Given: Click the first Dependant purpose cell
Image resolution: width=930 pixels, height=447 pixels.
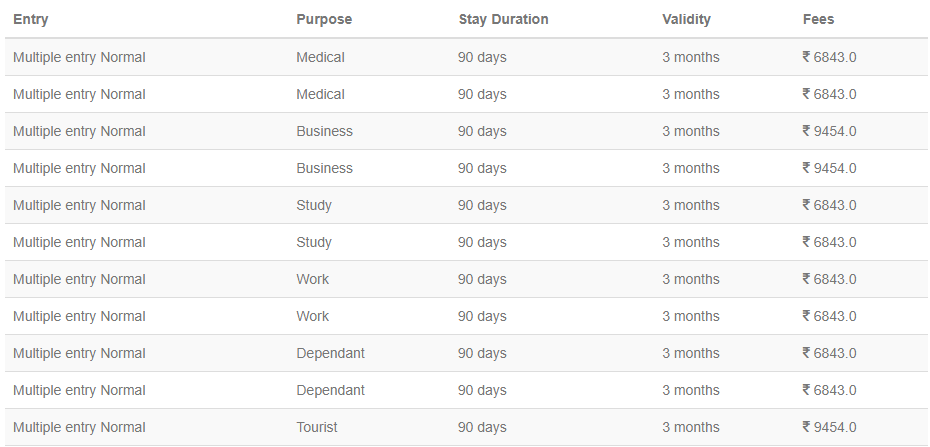Looking at the screenshot, I should pos(330,353).
